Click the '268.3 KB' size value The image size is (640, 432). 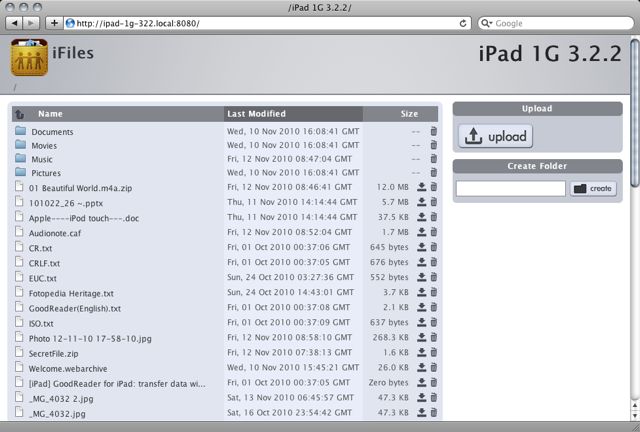coord(390,337)
